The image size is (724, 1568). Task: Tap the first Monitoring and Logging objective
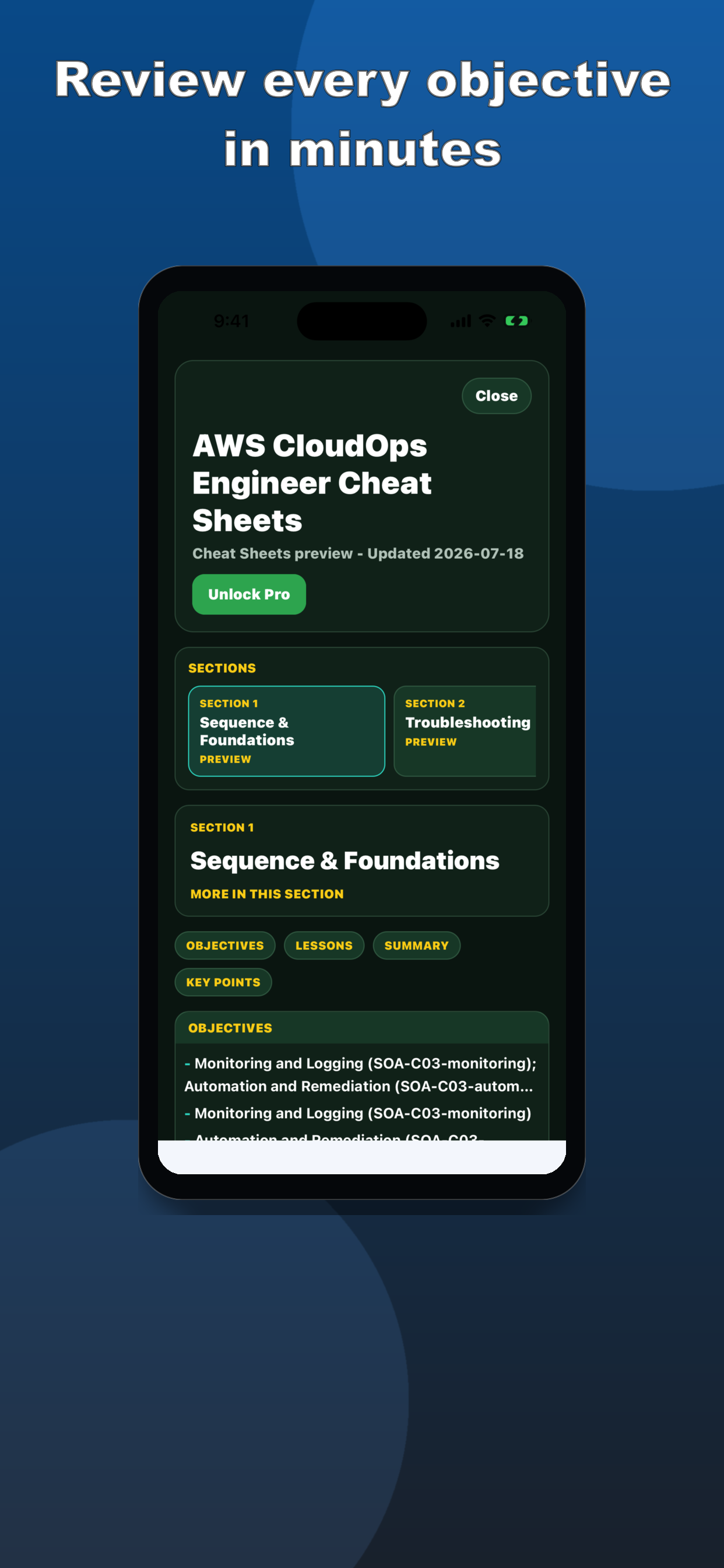coord(361,1074)
